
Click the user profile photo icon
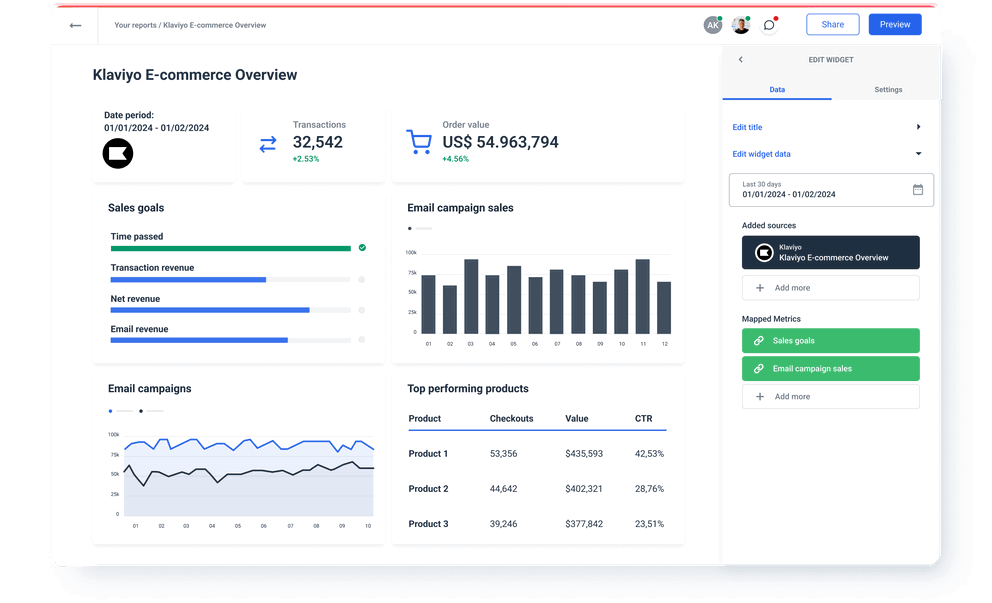741,24
